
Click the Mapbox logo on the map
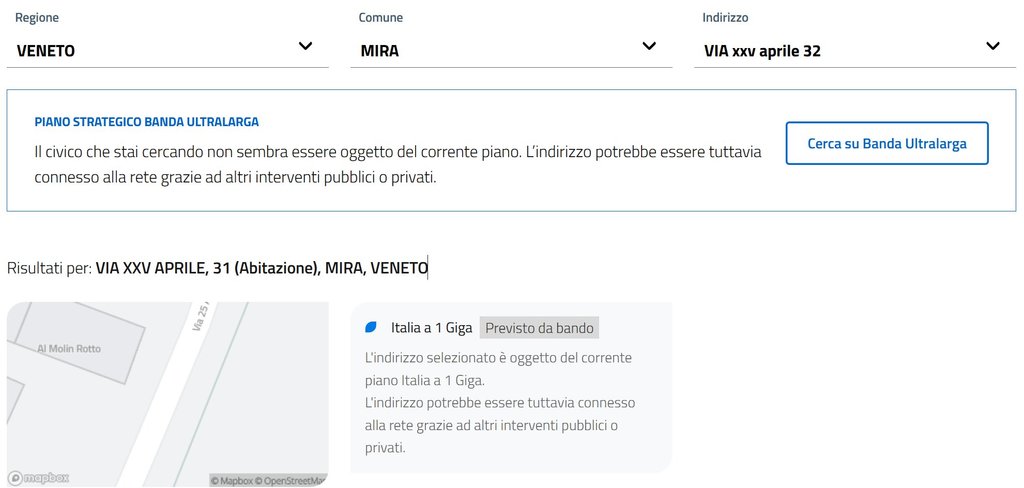(x=39, y=478)
